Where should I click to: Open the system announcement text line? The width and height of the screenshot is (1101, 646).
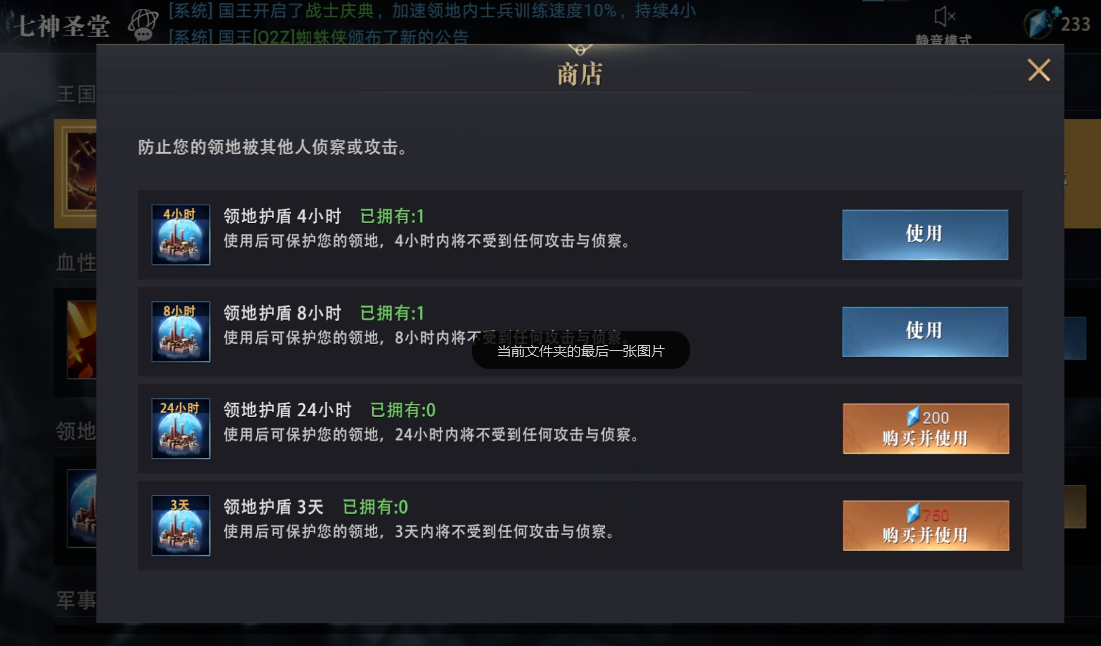pos(318,37)
